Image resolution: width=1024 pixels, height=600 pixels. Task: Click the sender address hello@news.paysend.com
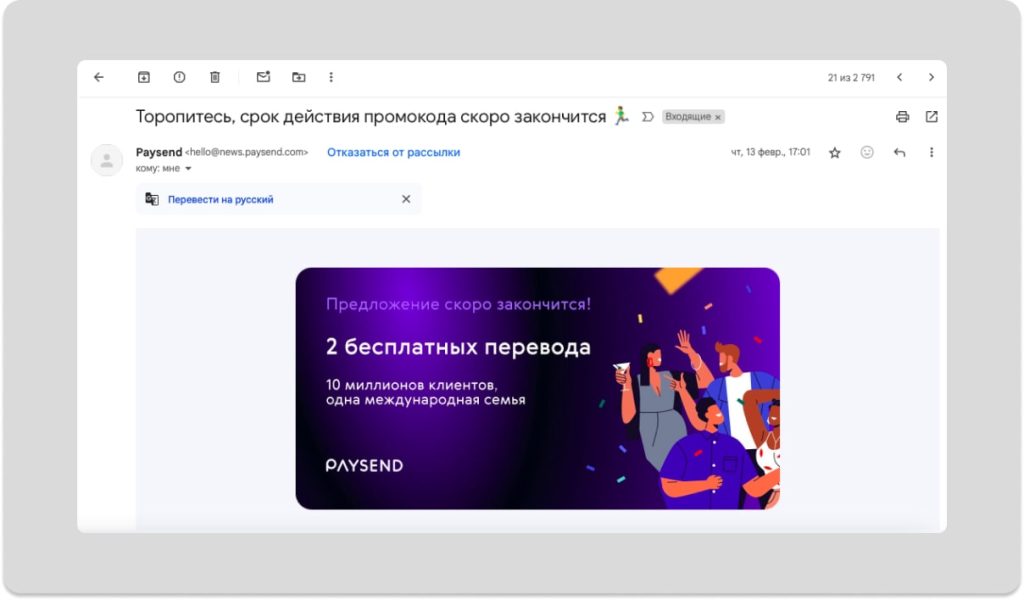click(x=246, y=152)
